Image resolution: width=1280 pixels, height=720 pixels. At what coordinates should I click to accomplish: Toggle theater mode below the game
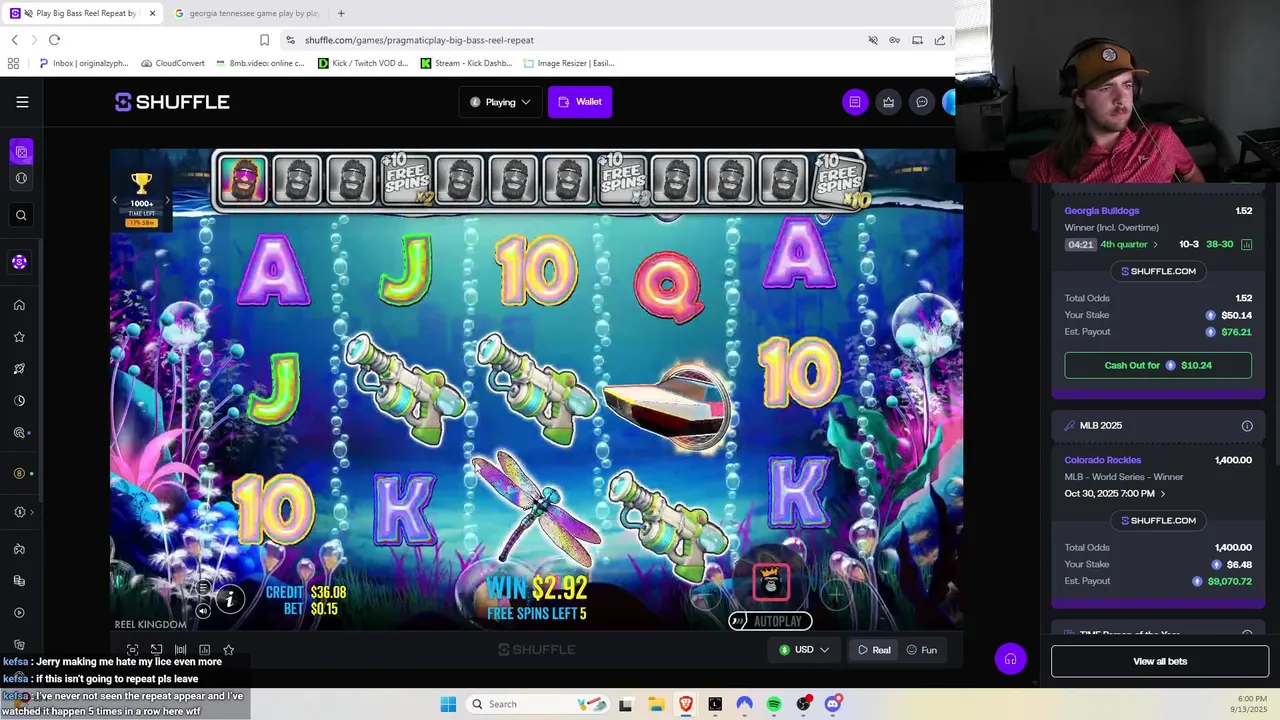coord(156,650)
